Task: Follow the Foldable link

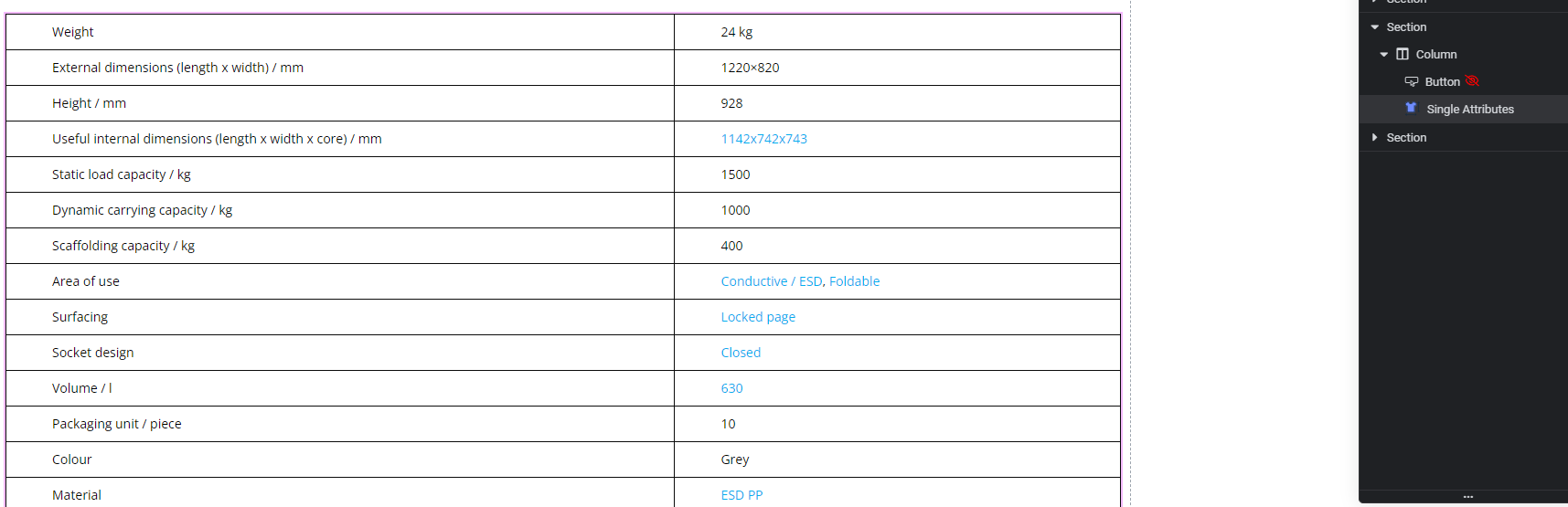Action: click(x=854, y=281)
